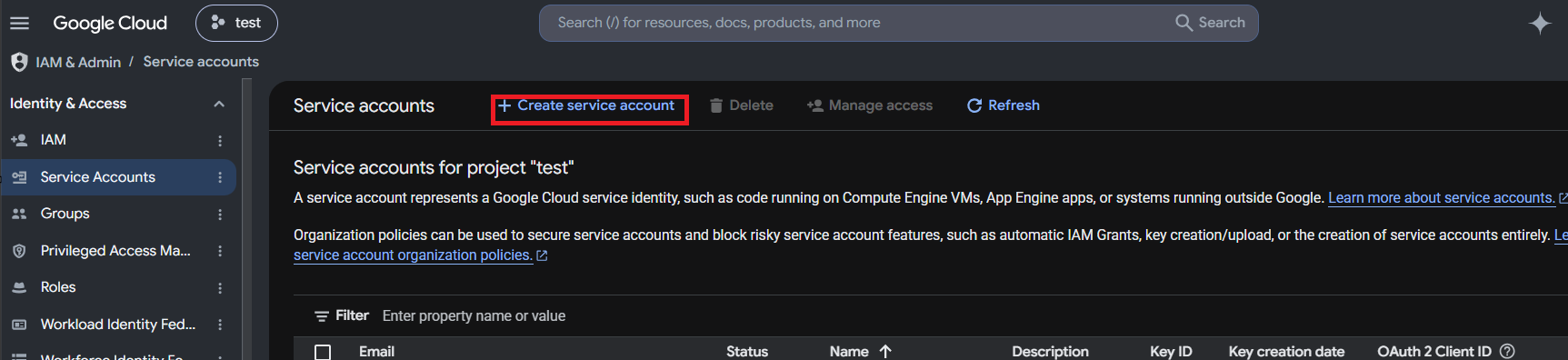Open service account organization policies link

(x=413, y=255)
